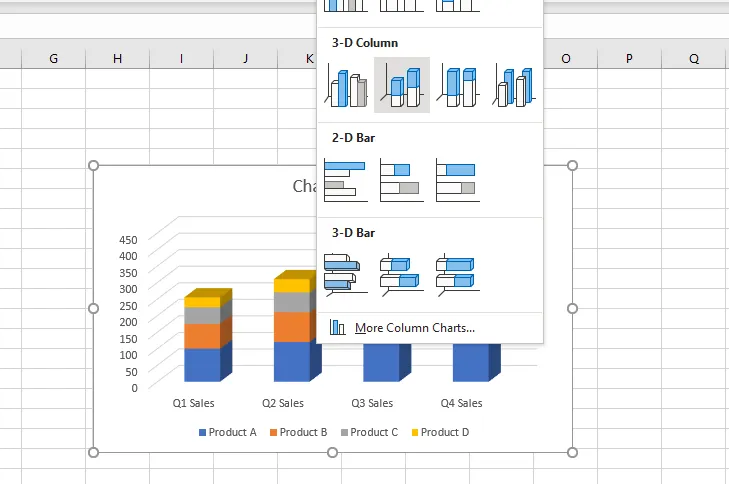Select the 3-D Clustered Bar chart icon
This screenshot has height=484, width=729.
point(346,273)
